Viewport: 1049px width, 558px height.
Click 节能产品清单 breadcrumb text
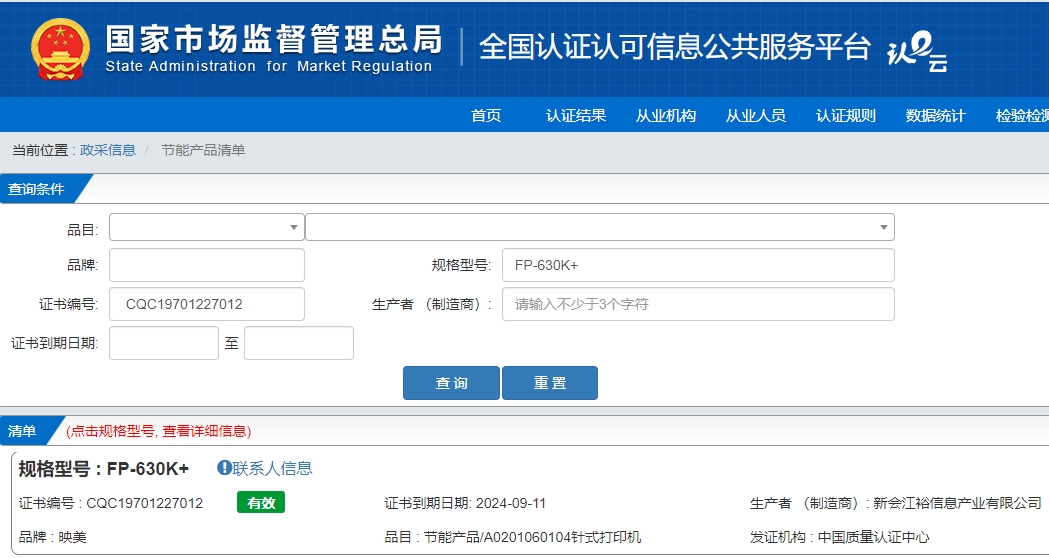(203, 150)
